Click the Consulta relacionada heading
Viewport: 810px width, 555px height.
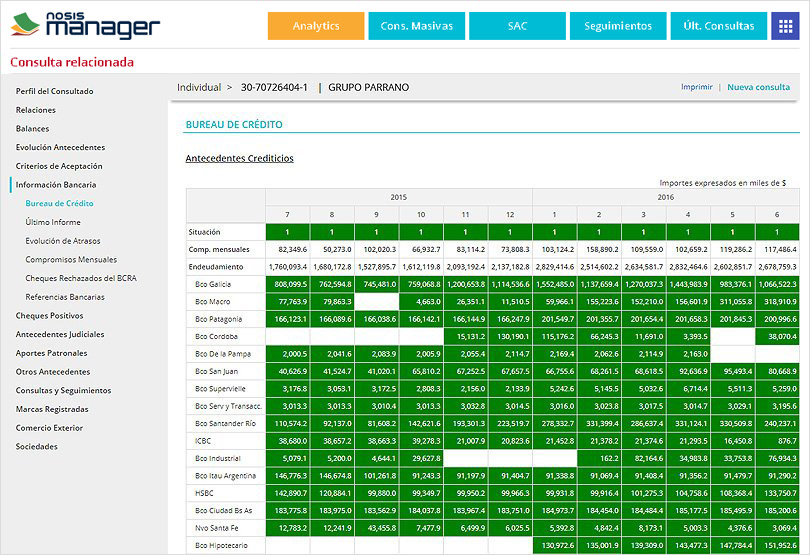(x=72, y=62)
